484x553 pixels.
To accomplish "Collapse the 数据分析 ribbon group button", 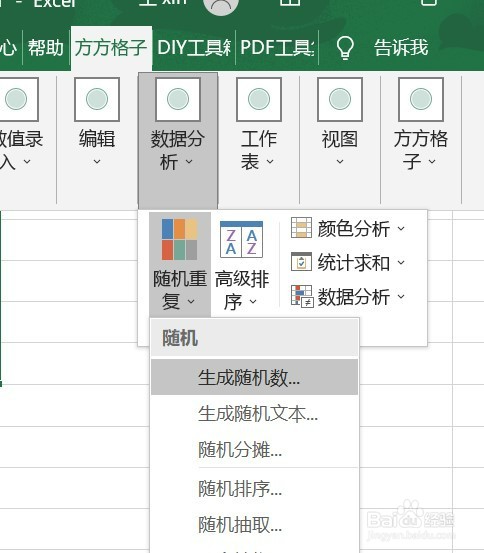I will [x=178, y=141].
